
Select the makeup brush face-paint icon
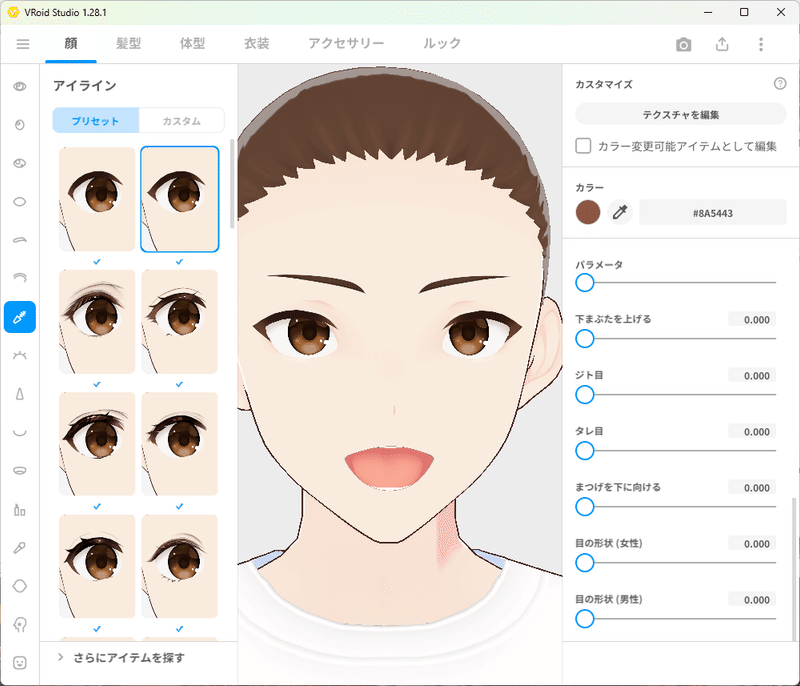[20, 548]
